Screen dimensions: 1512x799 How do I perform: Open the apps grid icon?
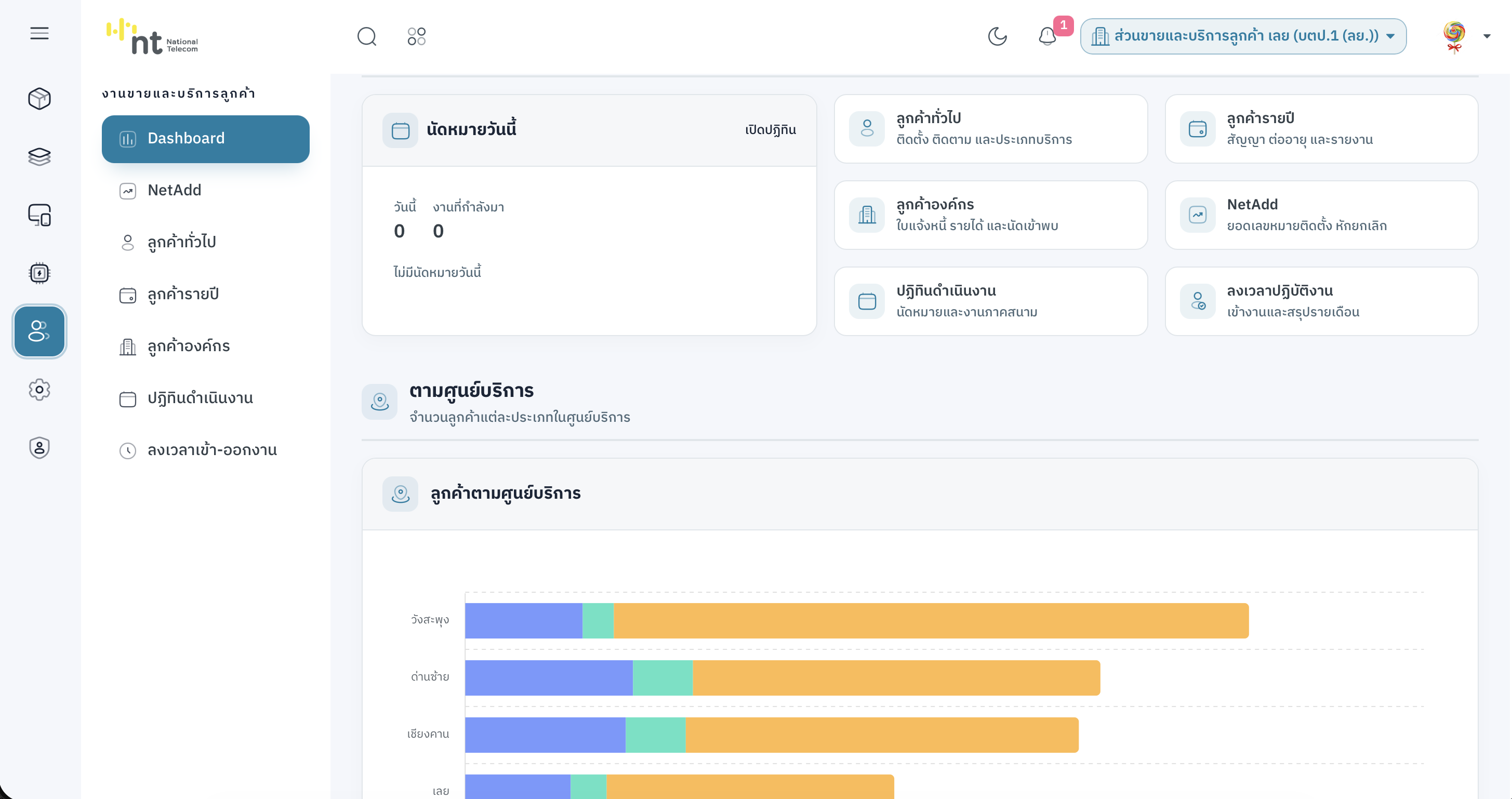coord(417,36)
